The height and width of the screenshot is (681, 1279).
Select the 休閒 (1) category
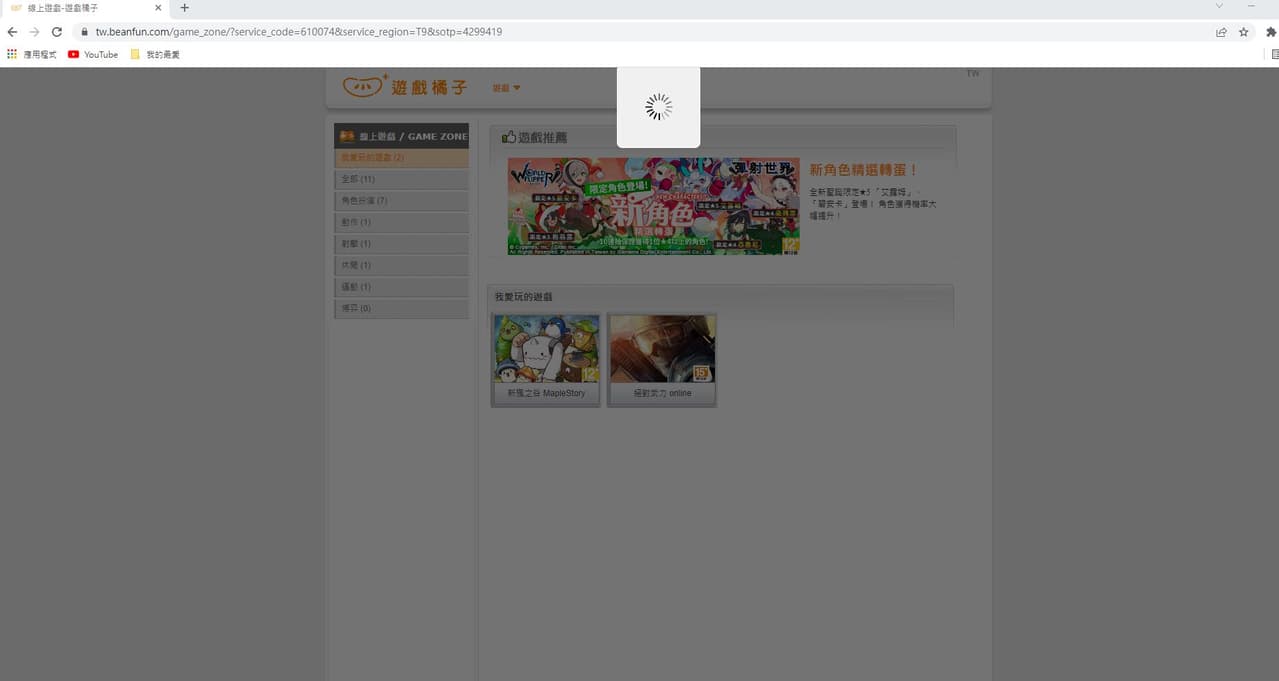[x=401, y=265]
